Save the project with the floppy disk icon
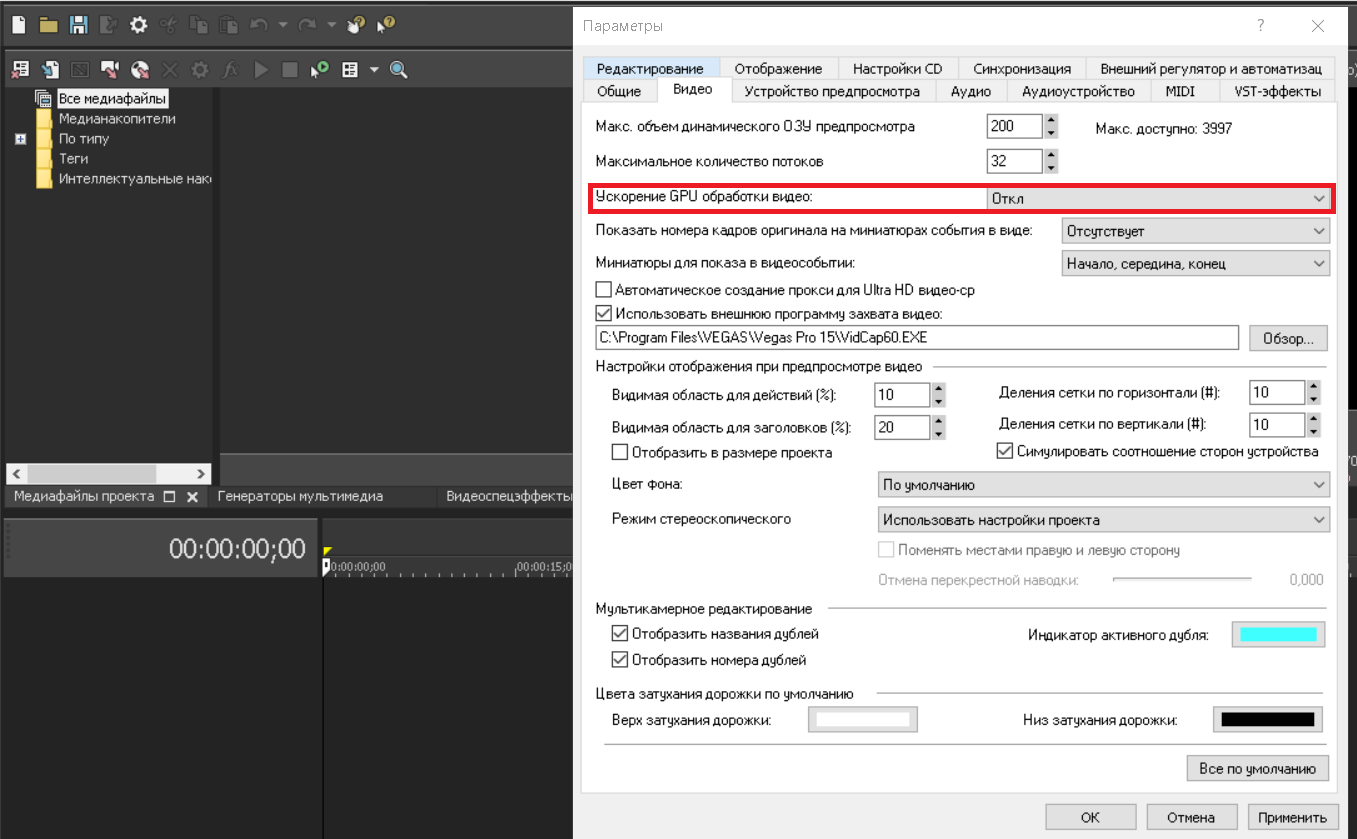Screen dimensions: 1357x839 click(78, 24)
